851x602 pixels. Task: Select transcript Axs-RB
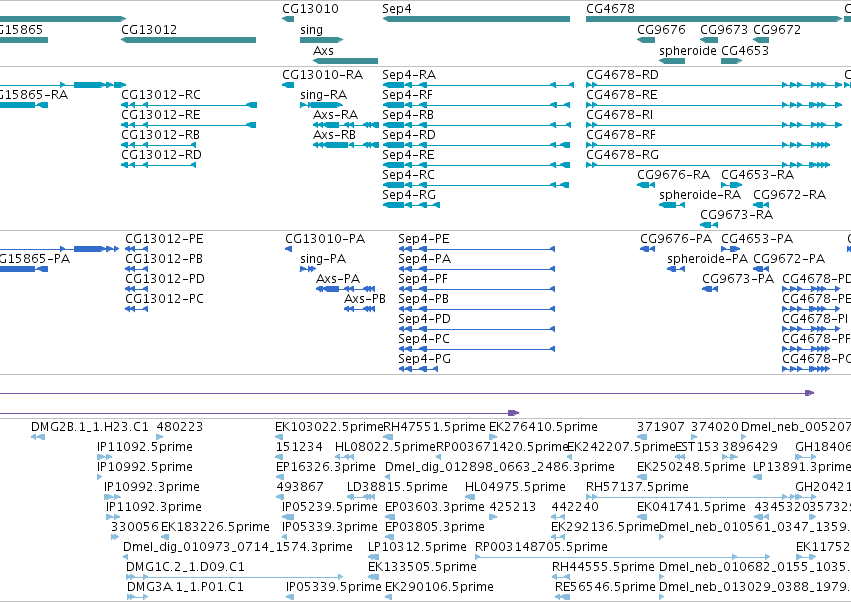pyautogui.click(x=346, y=145)
